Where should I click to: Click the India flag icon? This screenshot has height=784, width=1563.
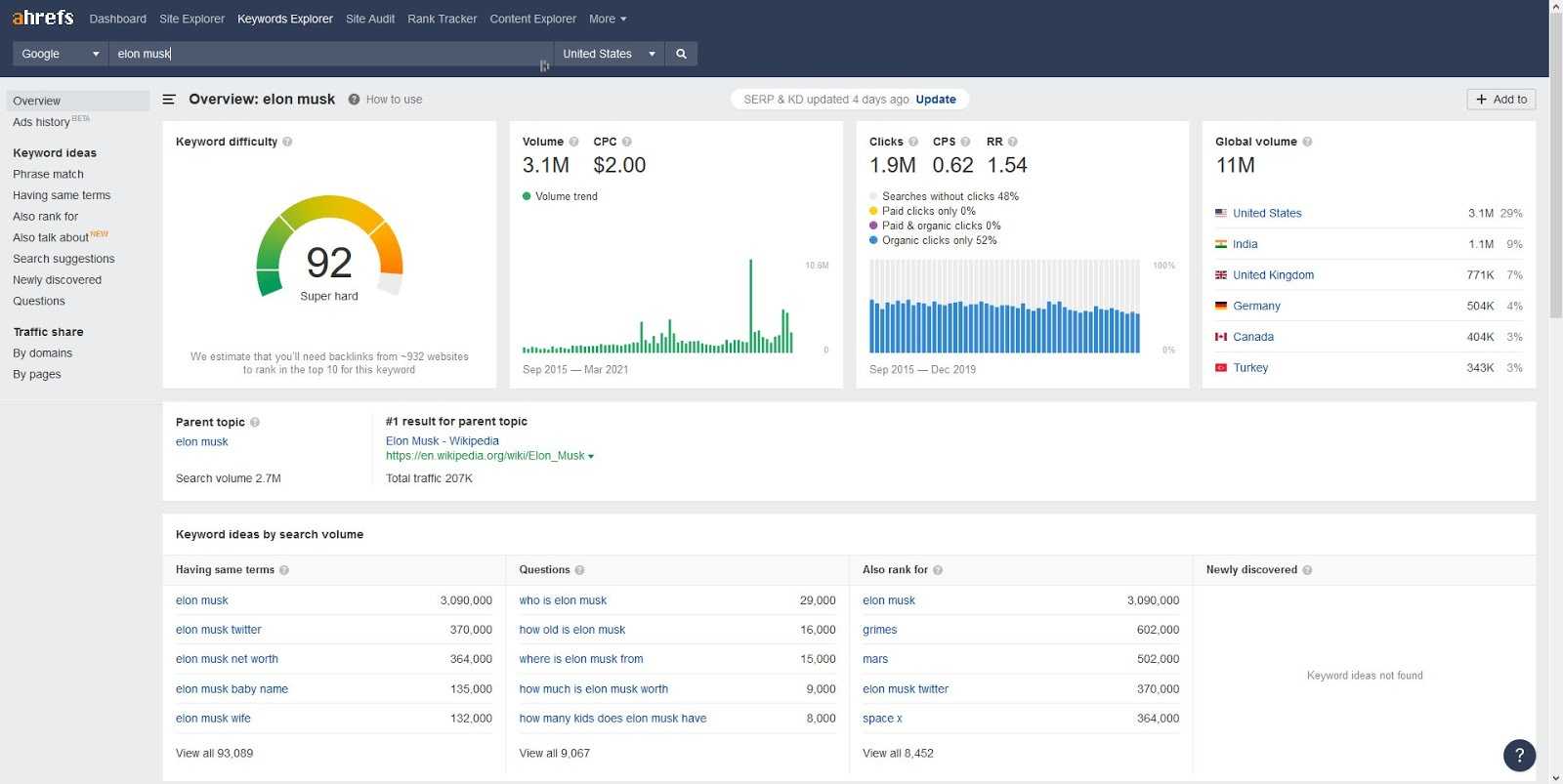point(1221,244)
